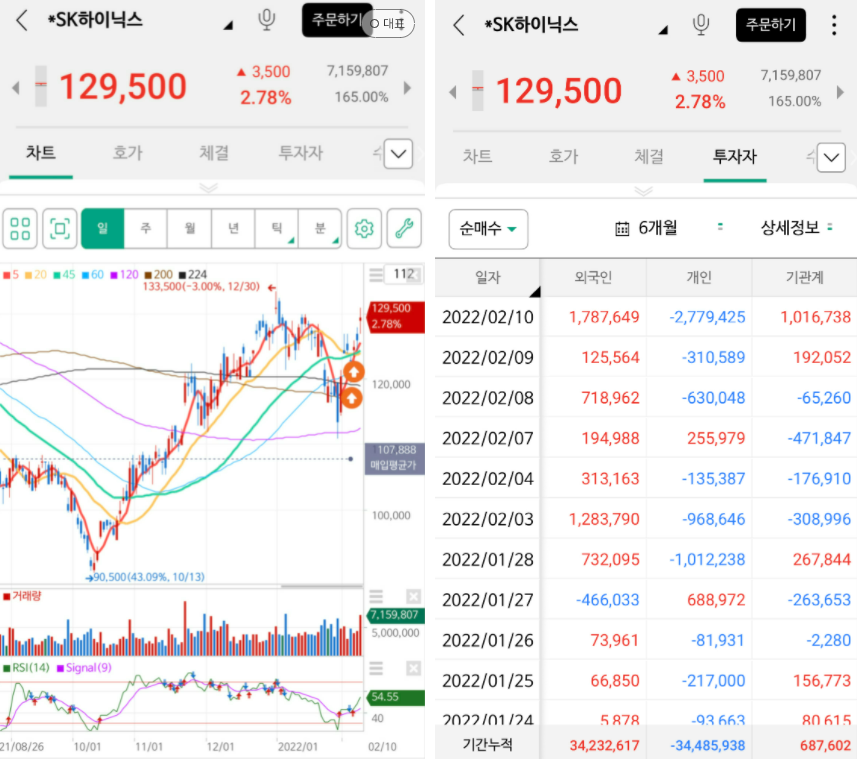
Task: Tap red 5-day moving average swatch
Action: click(7, 275)
